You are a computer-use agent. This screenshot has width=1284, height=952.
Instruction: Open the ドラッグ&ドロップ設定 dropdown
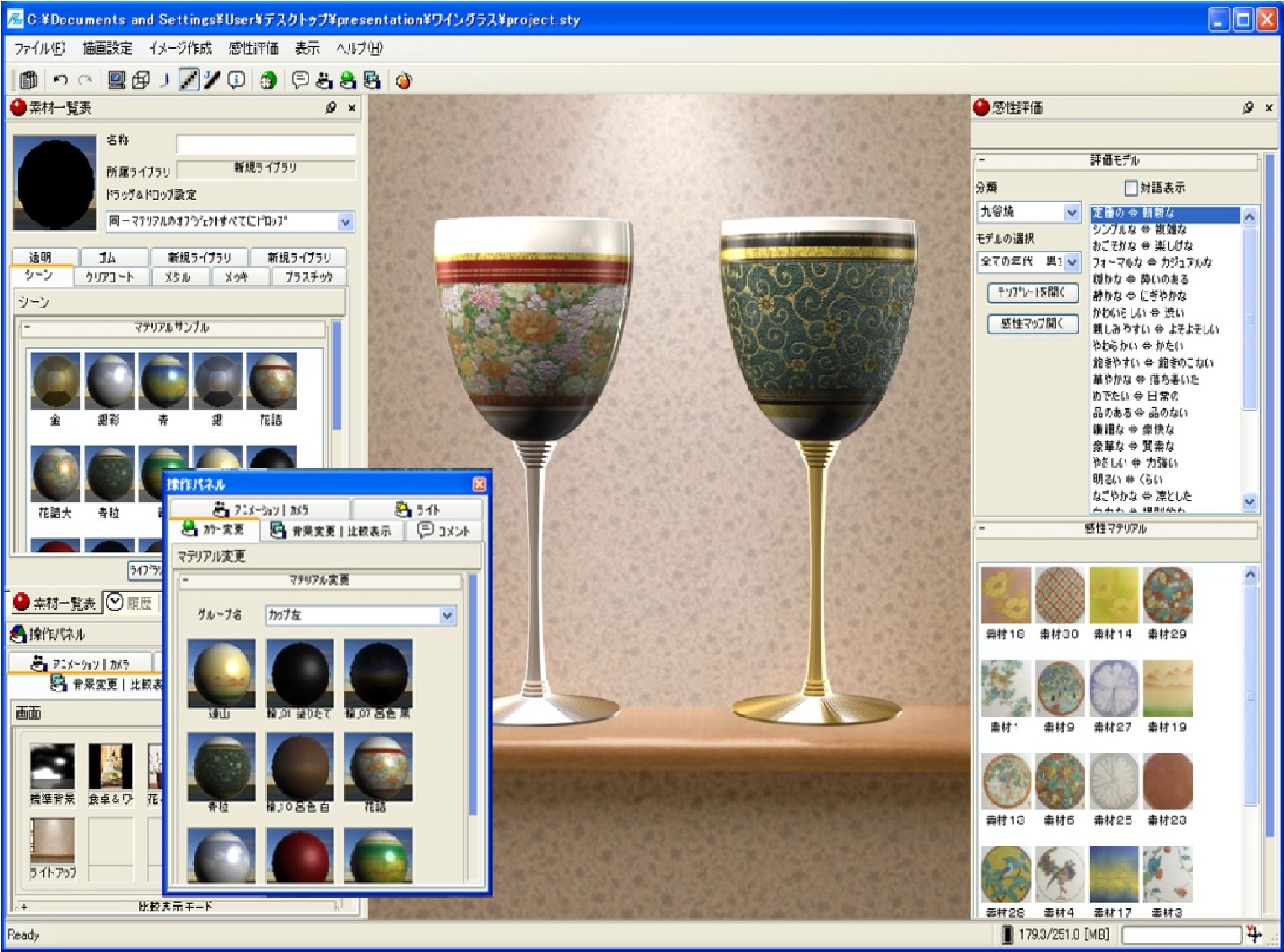(x=345, y=221)
